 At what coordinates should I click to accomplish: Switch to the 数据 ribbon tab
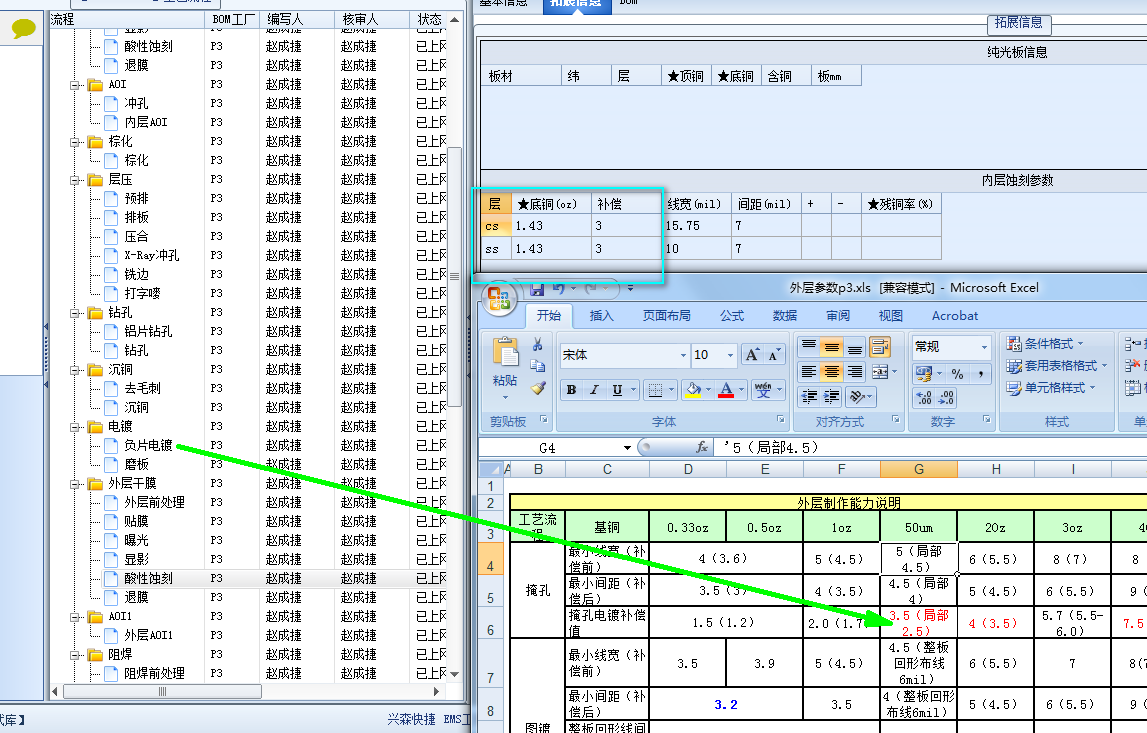[x=785, y=315]
